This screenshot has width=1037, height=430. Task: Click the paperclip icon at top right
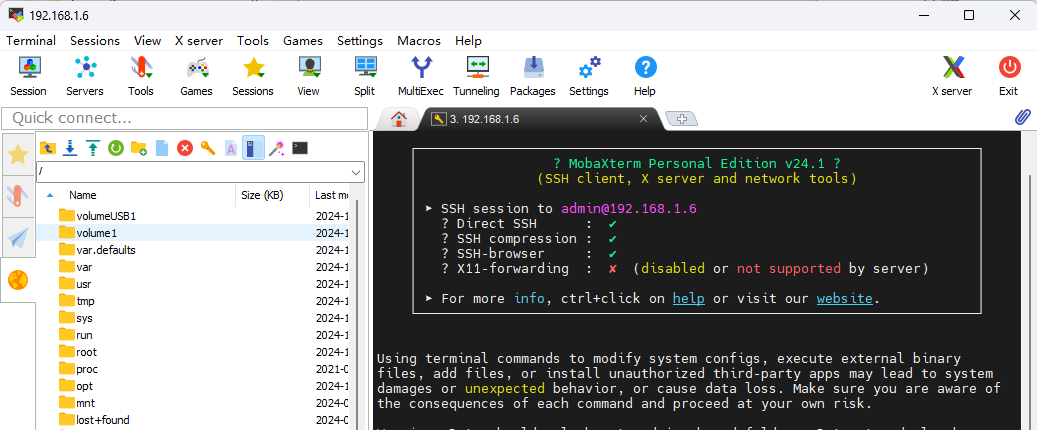(x=1022, y=117)
